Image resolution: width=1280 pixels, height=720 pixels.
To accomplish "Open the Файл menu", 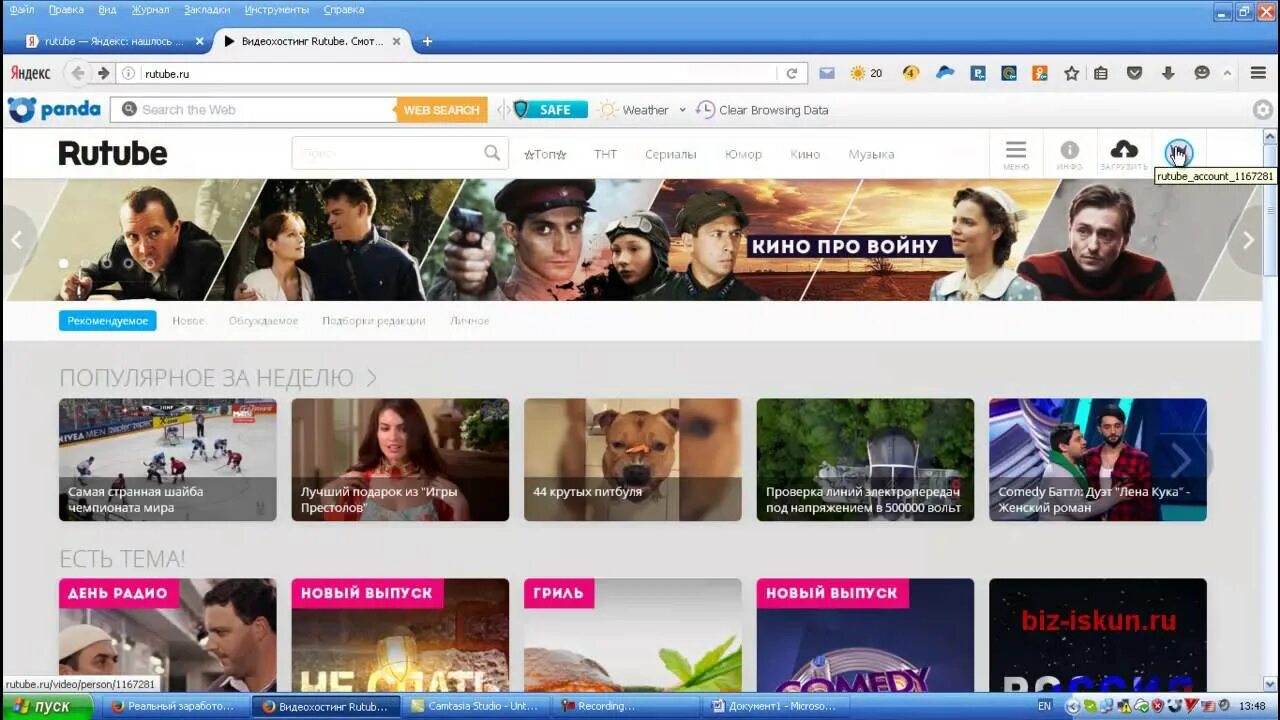I will 21,10.
